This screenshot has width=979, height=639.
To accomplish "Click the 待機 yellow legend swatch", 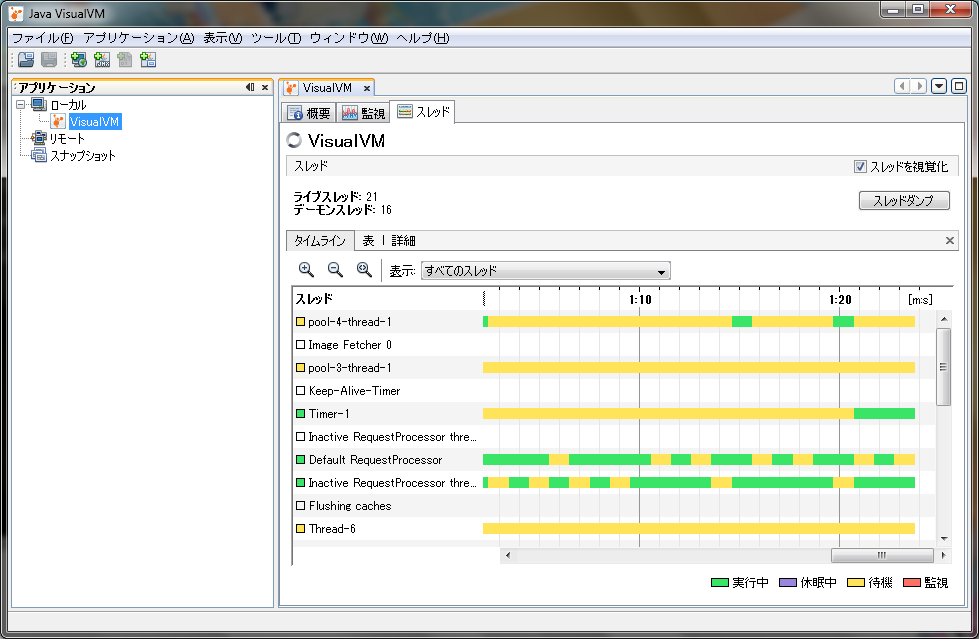I will pos(855,582).
